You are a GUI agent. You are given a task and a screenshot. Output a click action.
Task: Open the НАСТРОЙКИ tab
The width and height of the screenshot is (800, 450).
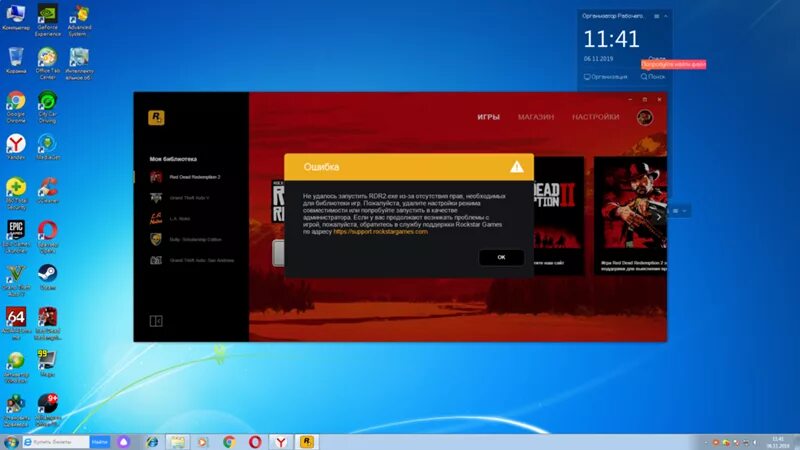[595, 117]
